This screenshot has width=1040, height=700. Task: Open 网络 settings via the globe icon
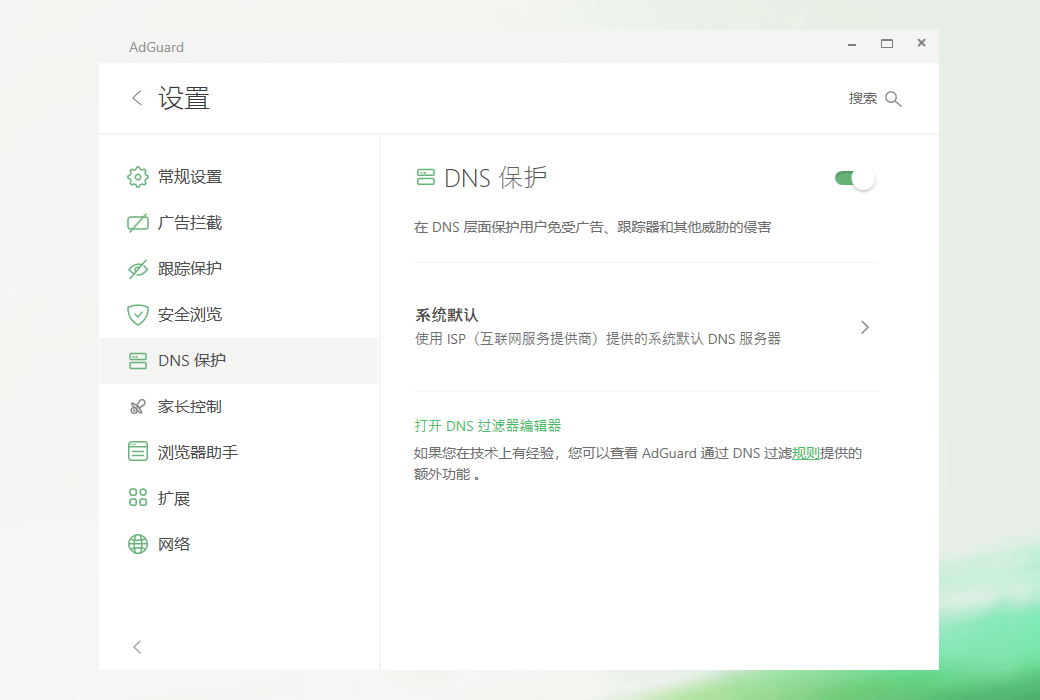point(137,543)
